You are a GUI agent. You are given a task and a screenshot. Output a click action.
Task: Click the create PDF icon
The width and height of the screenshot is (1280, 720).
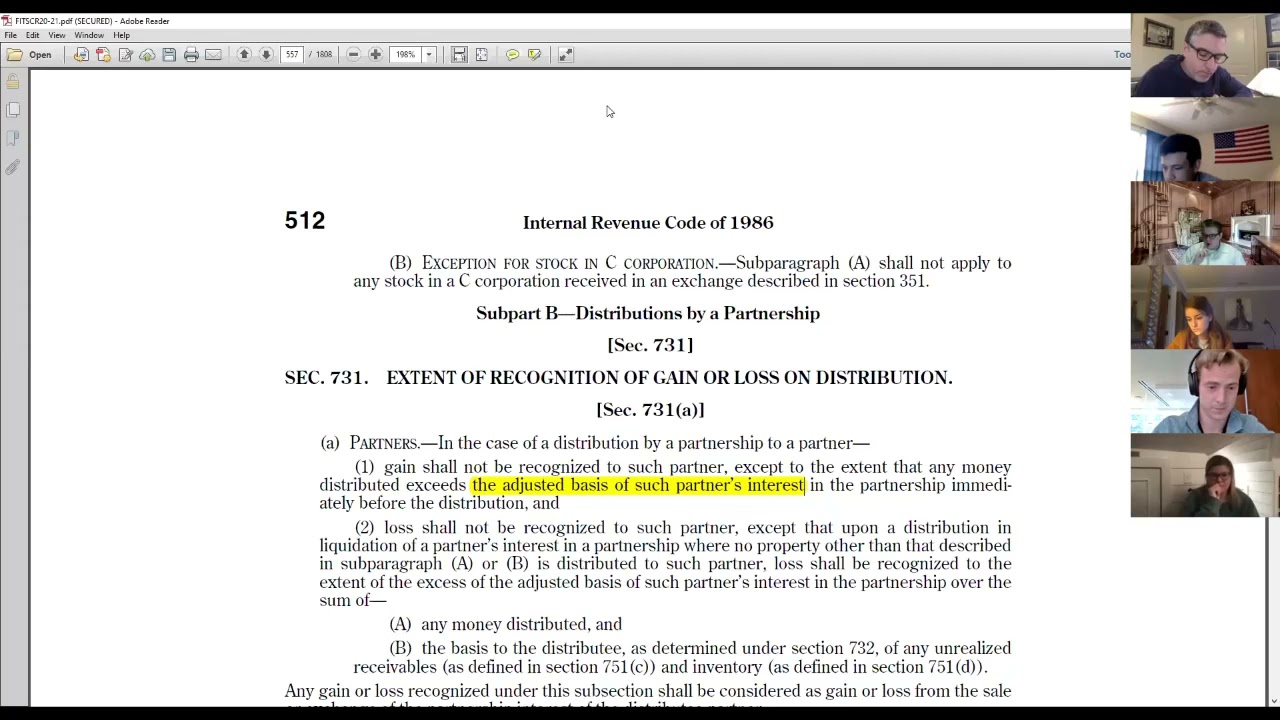[x=103, y=55]
